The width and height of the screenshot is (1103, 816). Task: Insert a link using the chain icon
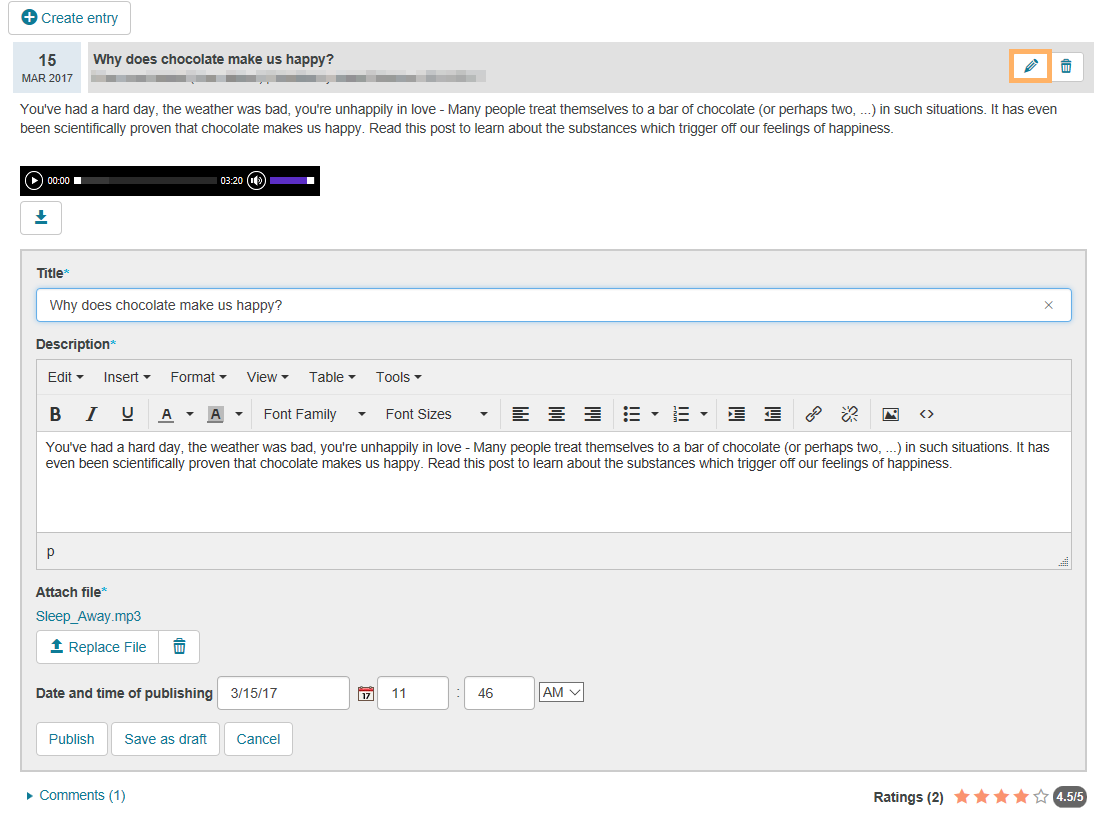(814, 414)
